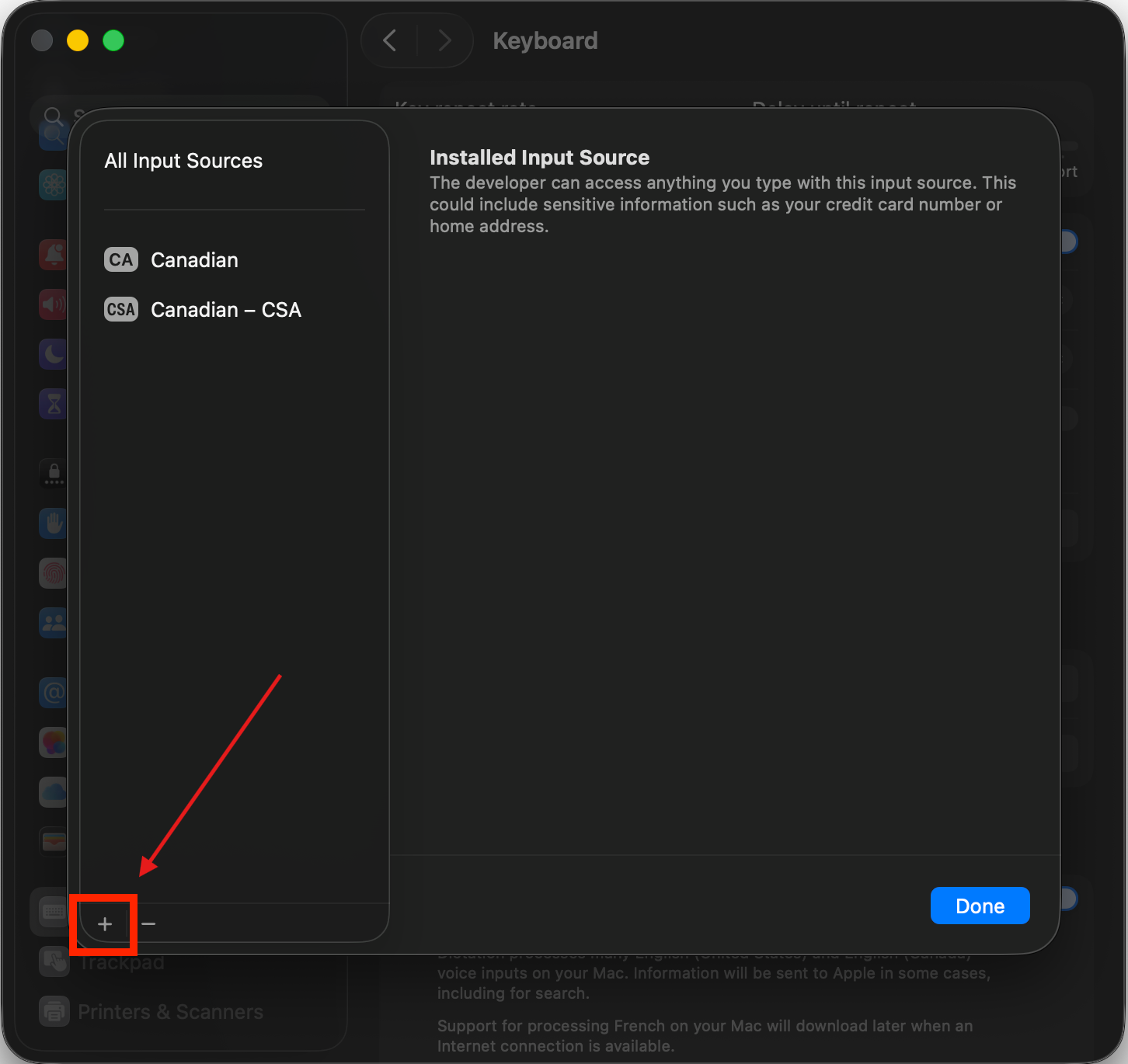Open Trackpad in the sidebar
Image resolution: width=1128 pixels, height=1064 pixels.
(120, 963)
